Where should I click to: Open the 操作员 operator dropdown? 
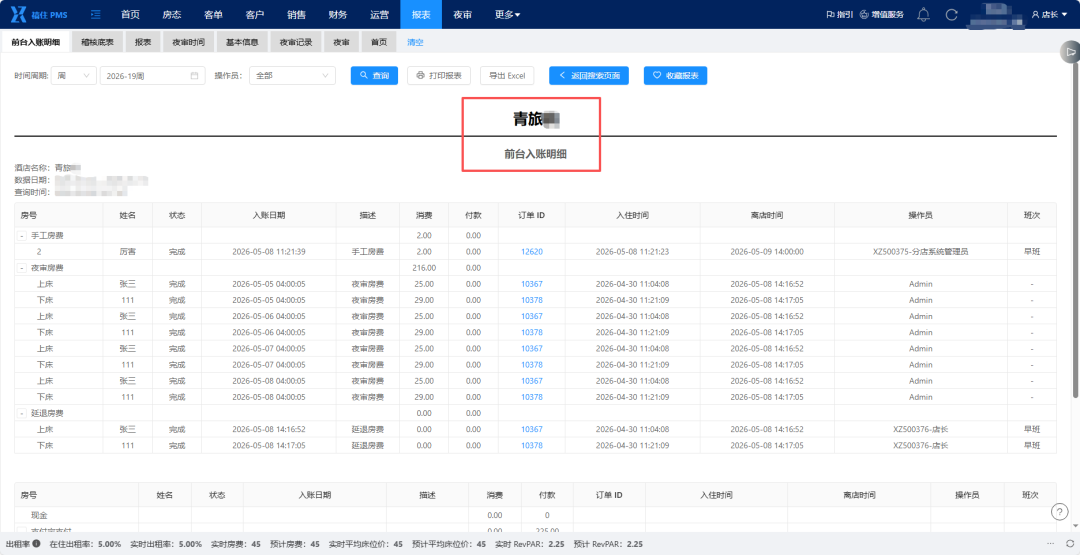pyautogui.click(x=292, y=76)
